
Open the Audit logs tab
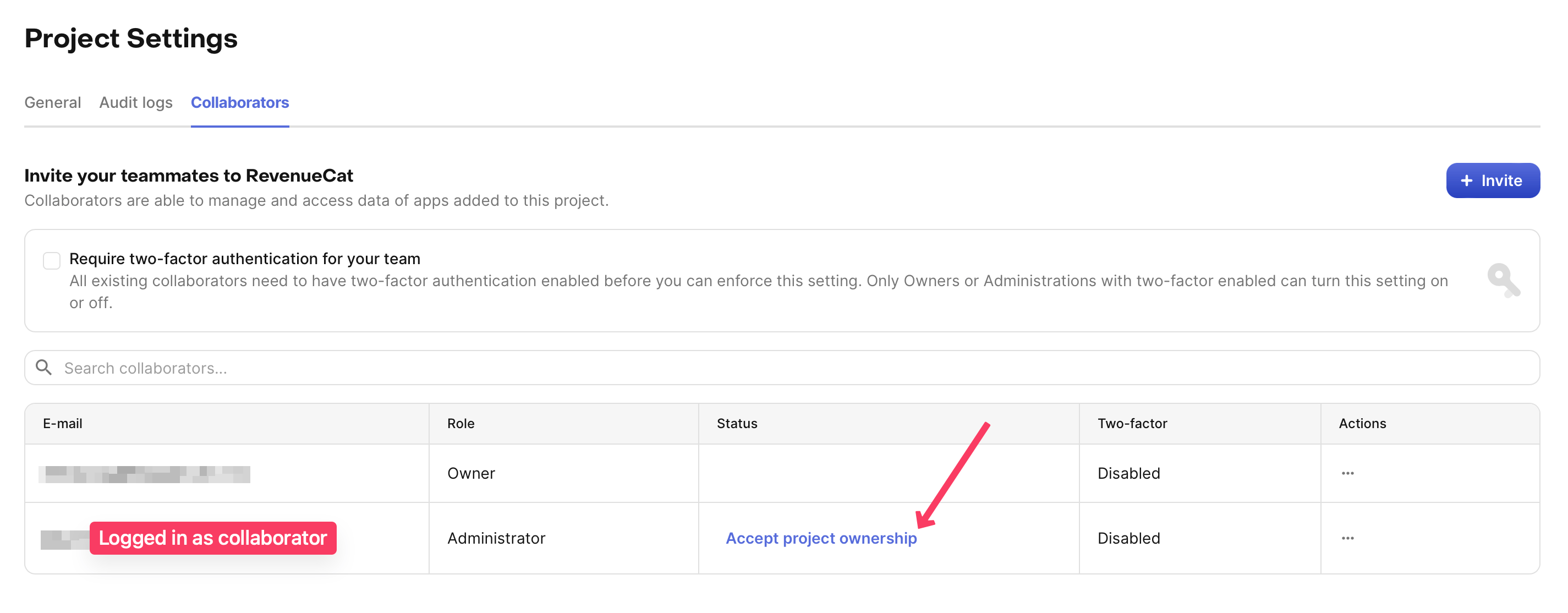[136, 102]
